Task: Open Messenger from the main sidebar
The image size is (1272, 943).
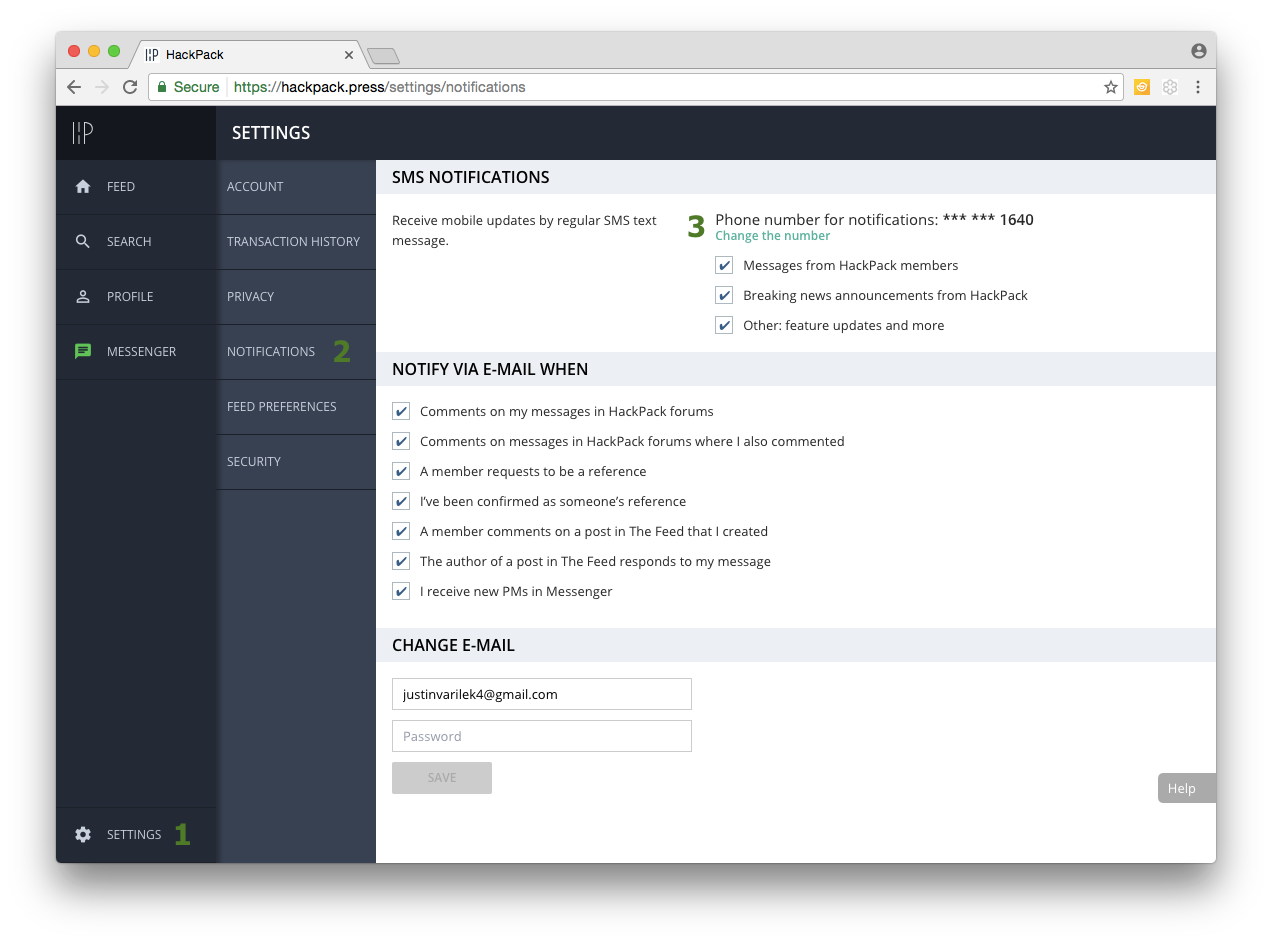Action: [x=136, y=352]
